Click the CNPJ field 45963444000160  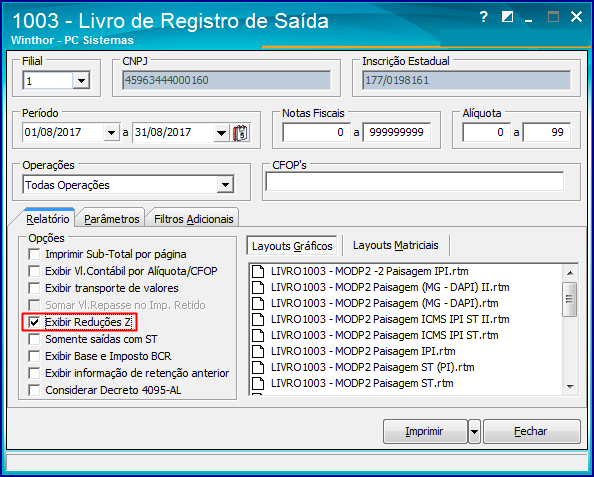coord(227,80)
